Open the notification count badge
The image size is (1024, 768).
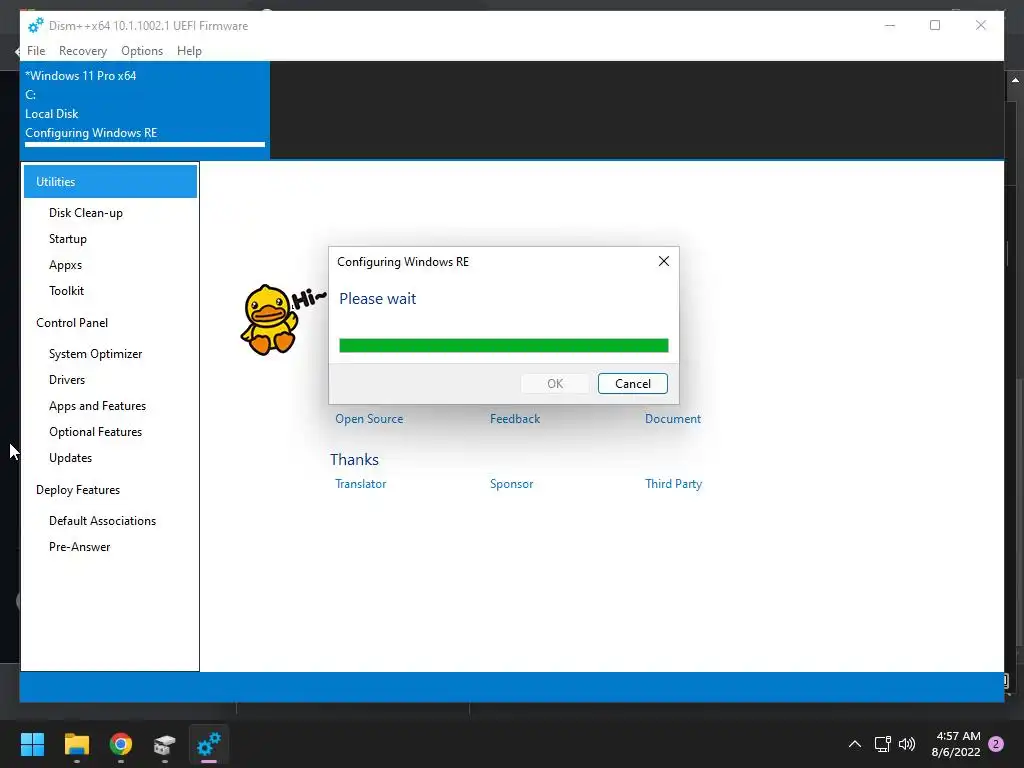[996, 744]
